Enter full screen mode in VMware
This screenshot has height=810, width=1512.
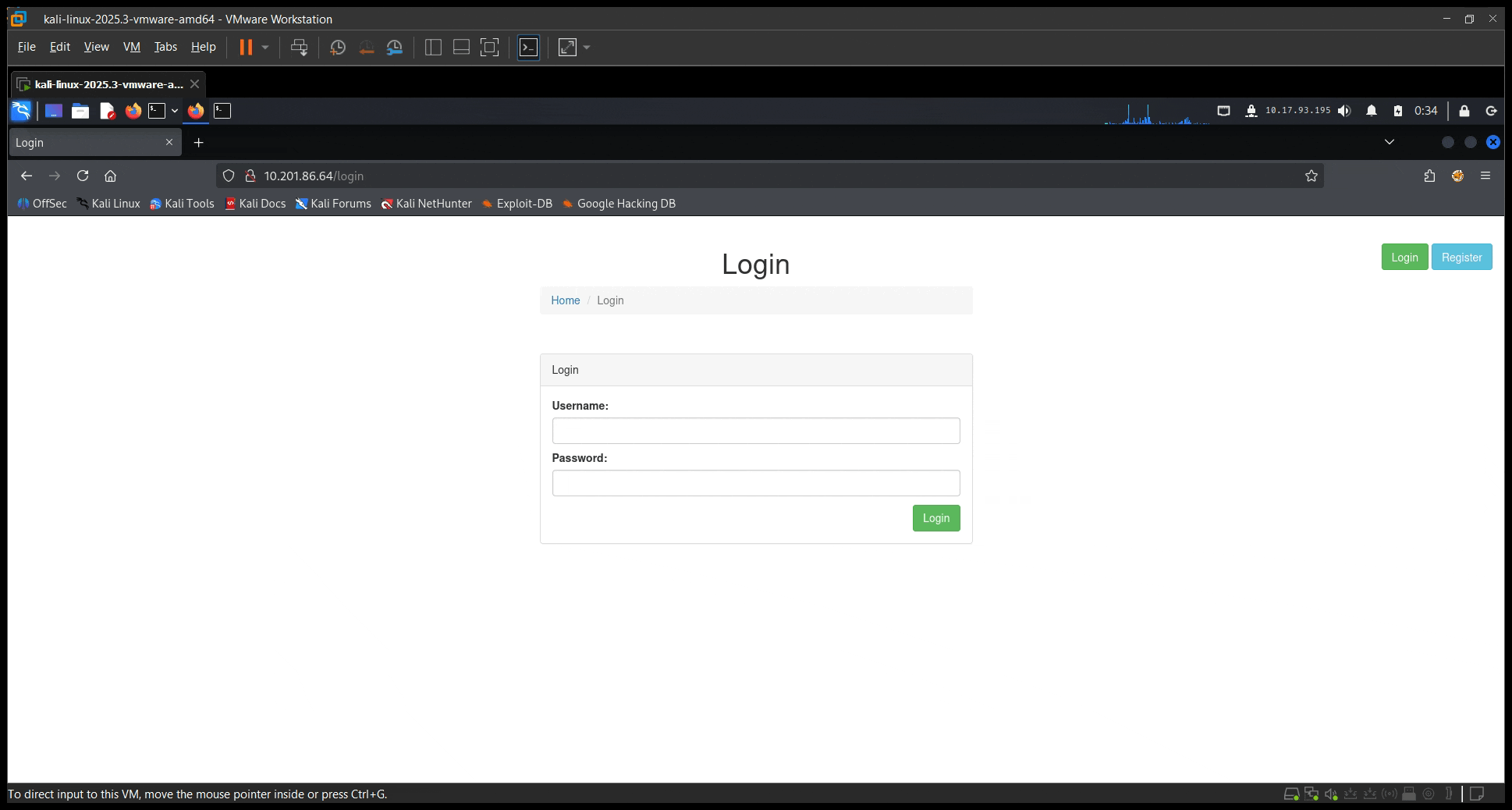489,48
